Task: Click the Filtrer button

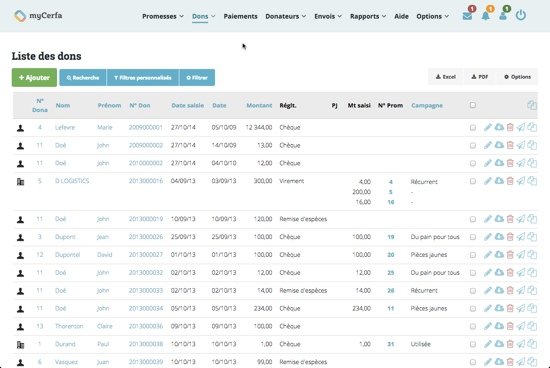Action: pos(197,78)
